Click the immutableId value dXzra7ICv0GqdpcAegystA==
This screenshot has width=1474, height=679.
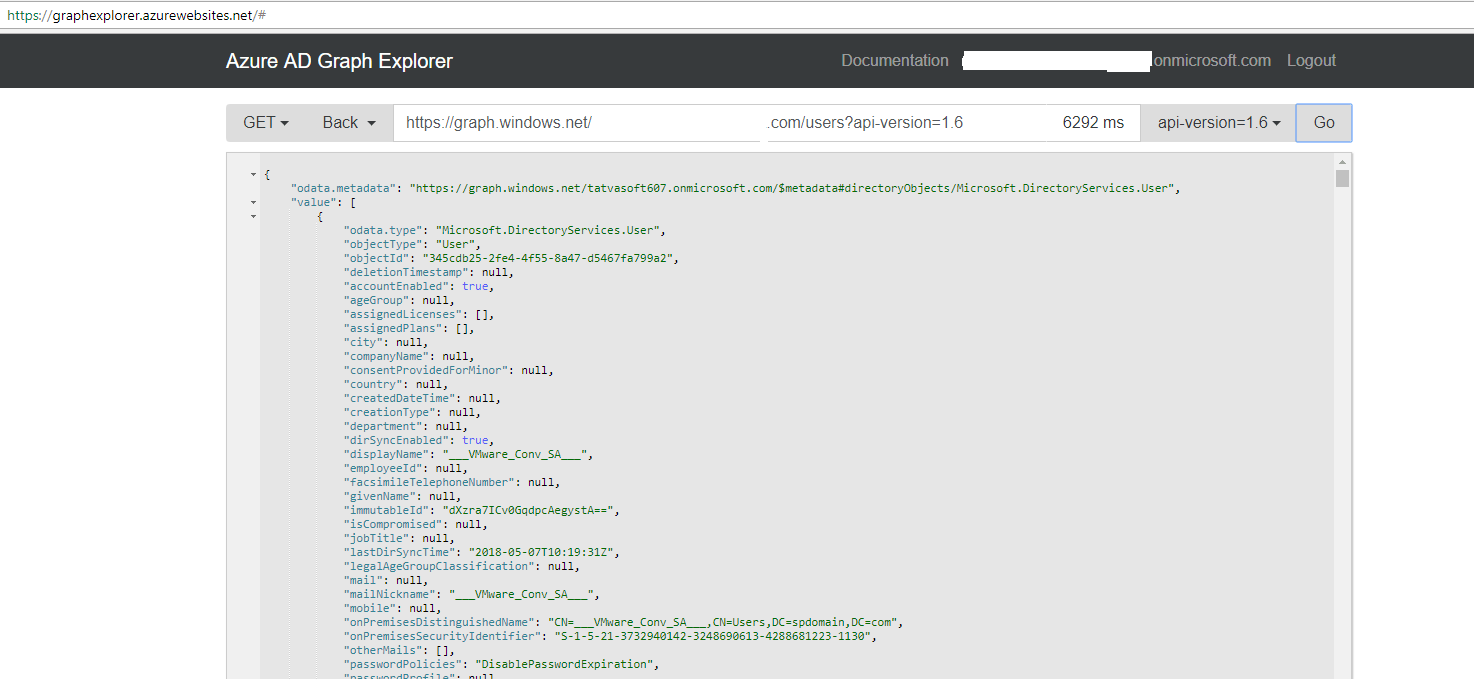coord(529,510)
